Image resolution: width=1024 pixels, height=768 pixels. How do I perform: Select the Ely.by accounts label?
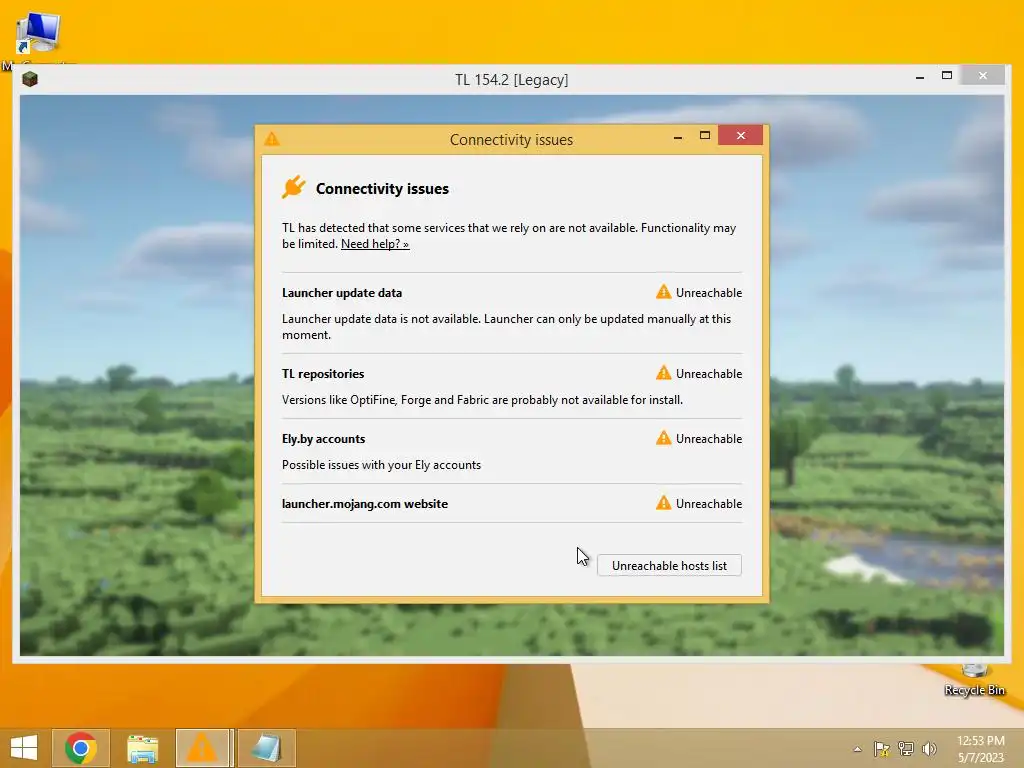click(323, 439)
